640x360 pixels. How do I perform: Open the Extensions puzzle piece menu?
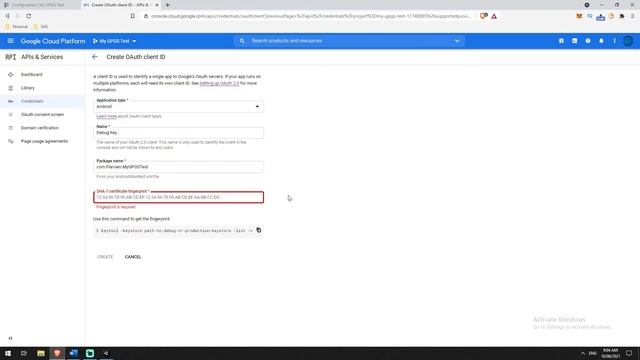click(x=622, y=16)
